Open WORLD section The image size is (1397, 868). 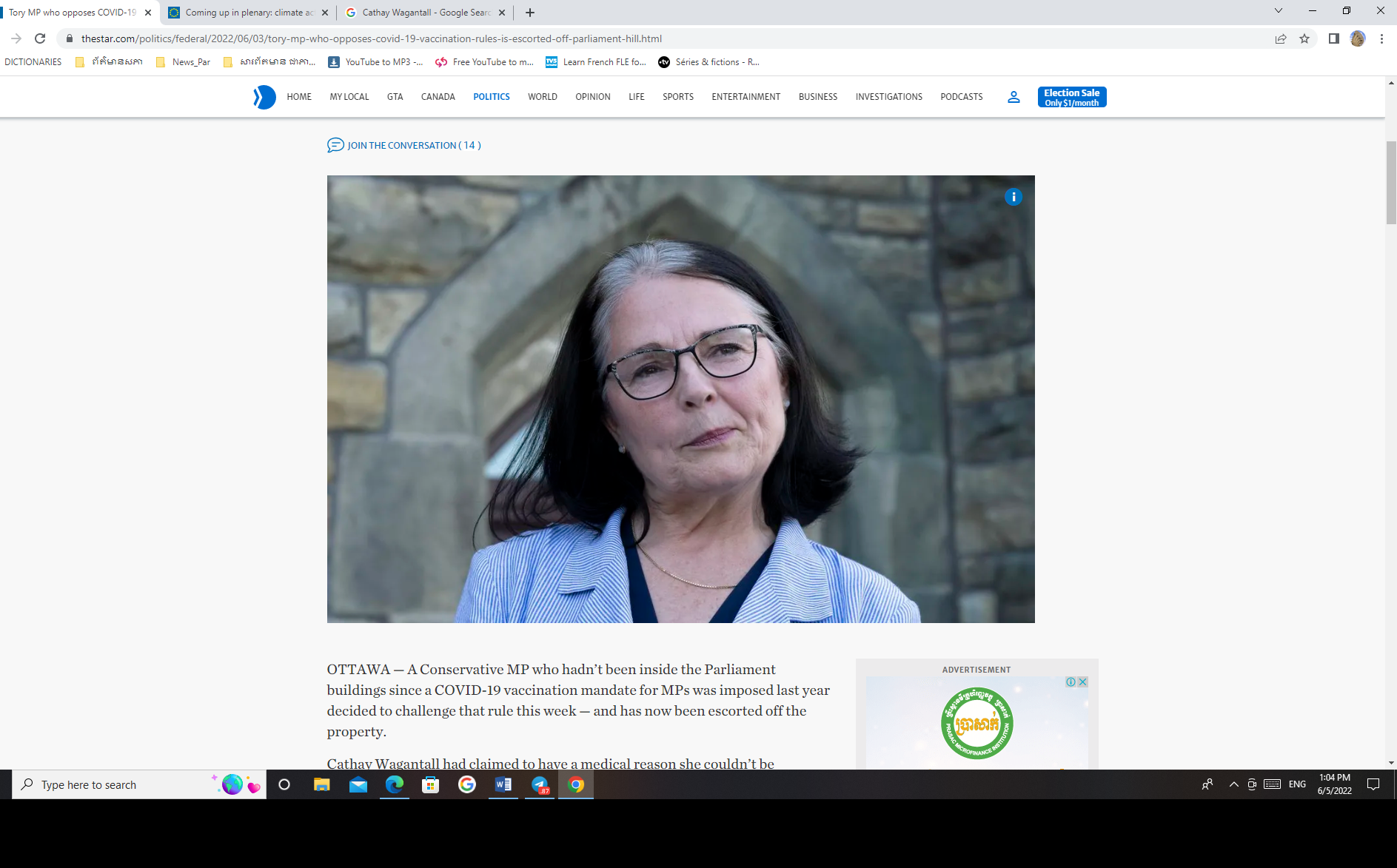point(543,97)
